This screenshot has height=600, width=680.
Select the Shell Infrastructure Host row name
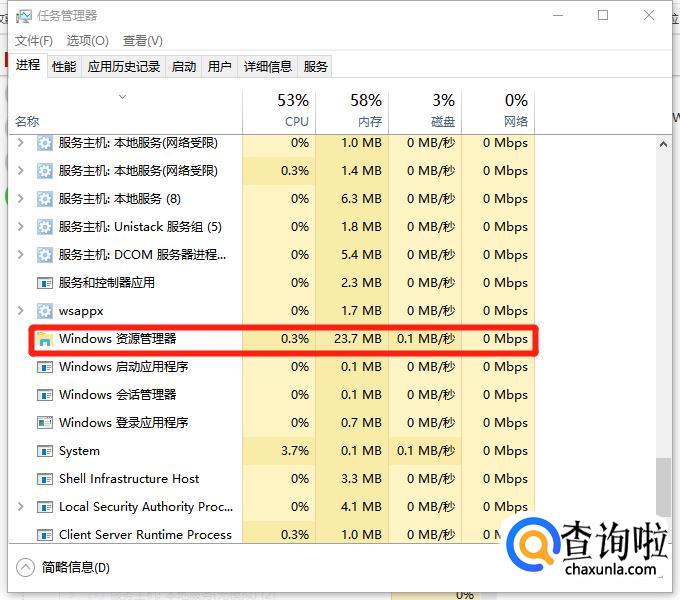(x=129, y=479)
